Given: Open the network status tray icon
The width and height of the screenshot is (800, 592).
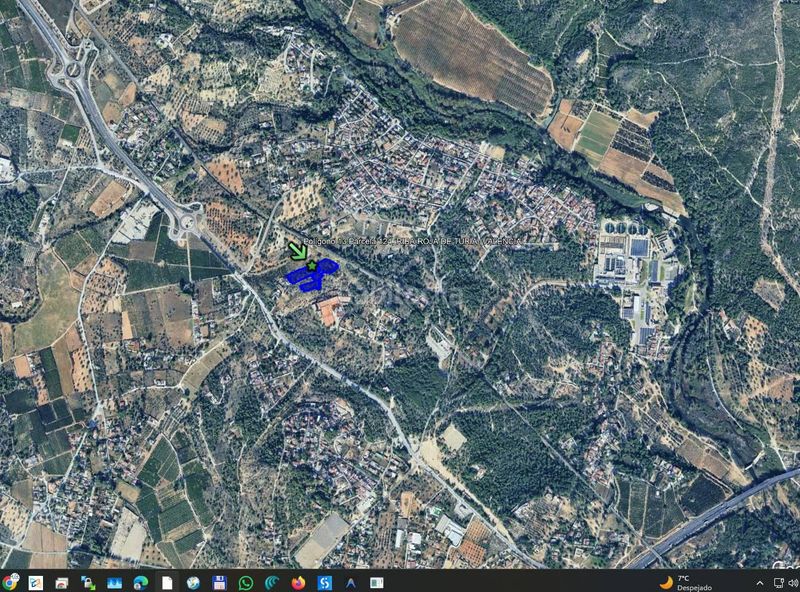Looking at the screenshot, I should click(x=779, y=583).
